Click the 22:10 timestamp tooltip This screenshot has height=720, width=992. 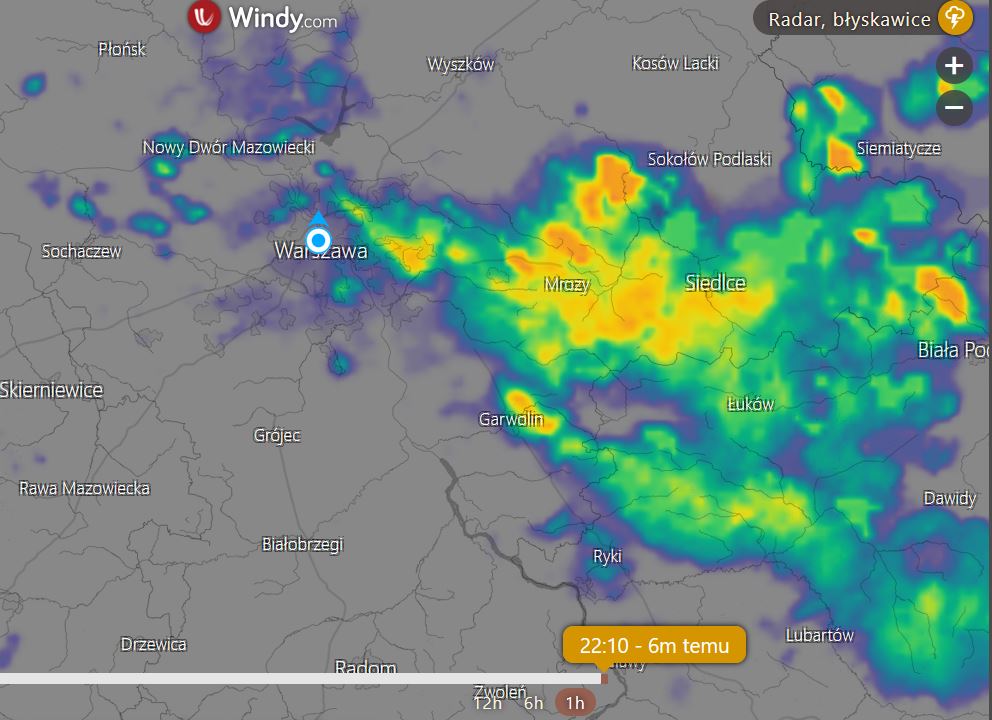654,645
